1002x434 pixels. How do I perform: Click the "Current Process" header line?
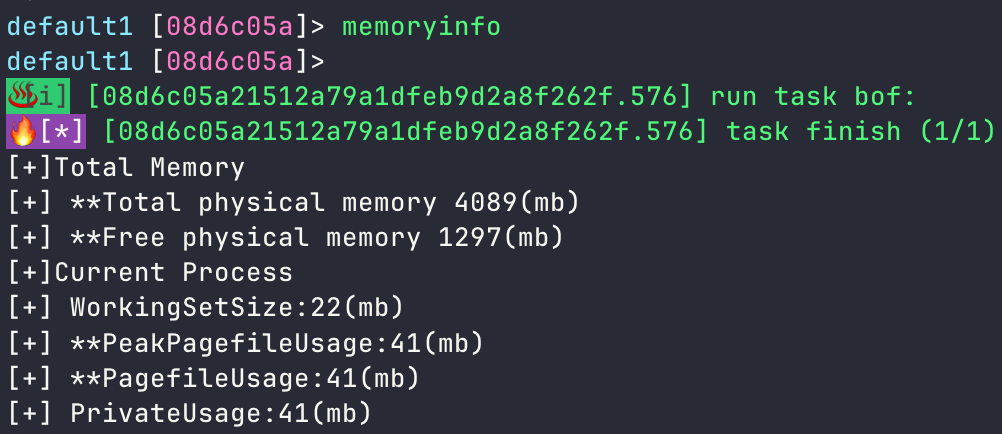[150, 272]
